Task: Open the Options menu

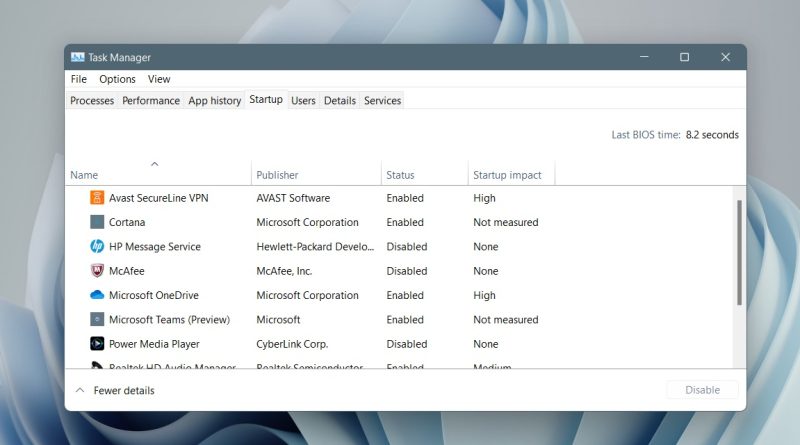Action: [117, 79]
